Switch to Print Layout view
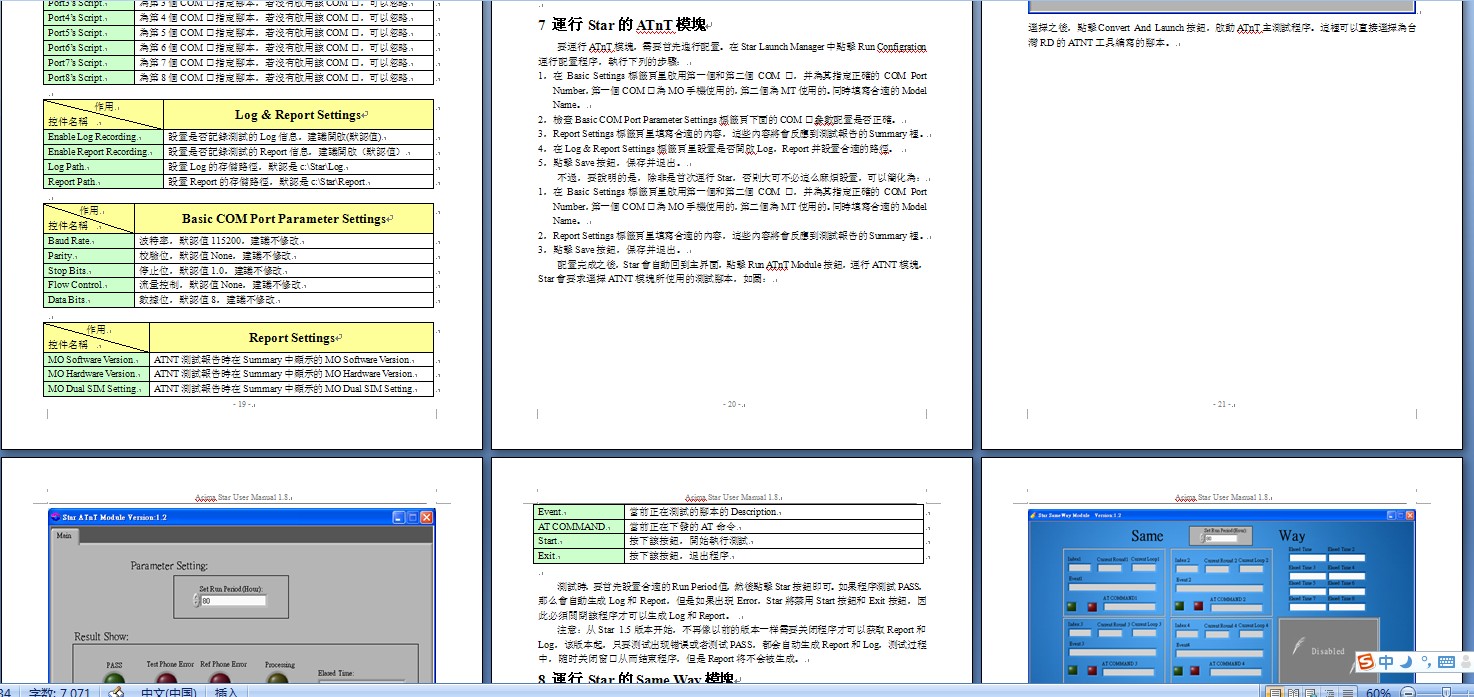 1275,692
